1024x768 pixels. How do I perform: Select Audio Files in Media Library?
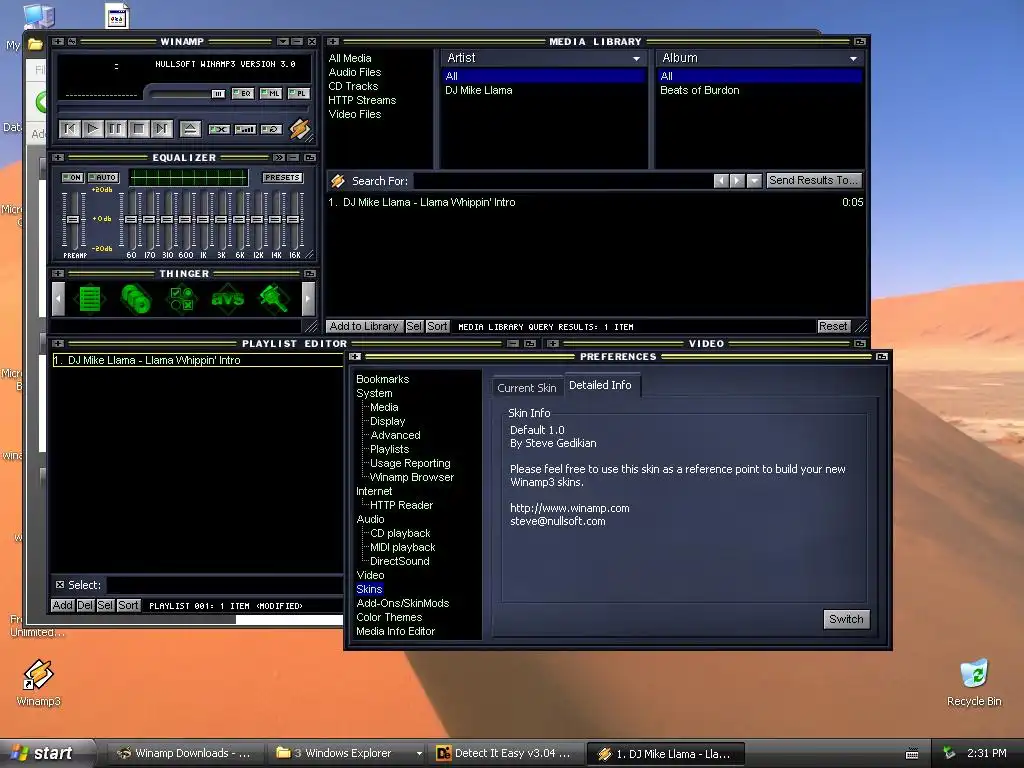[x=355, y=72]
